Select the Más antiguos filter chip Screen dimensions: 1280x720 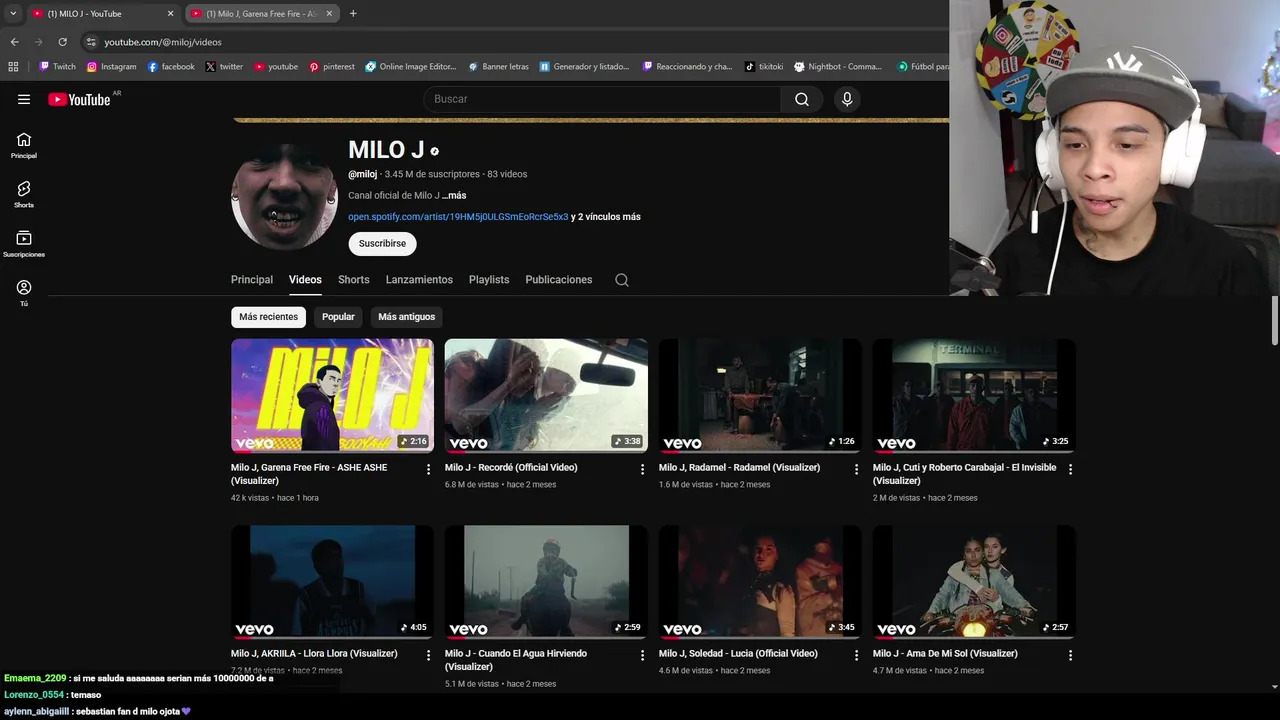(406, 317)
